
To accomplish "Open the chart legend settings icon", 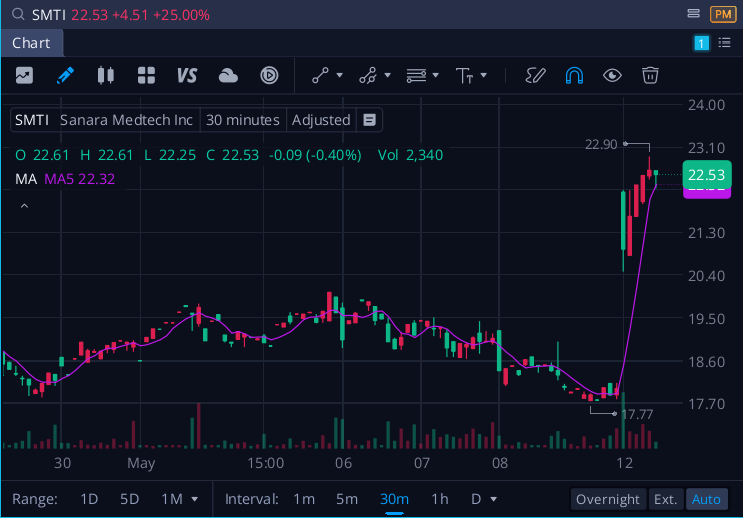I will pyautogui.click(x=369, y=120).
